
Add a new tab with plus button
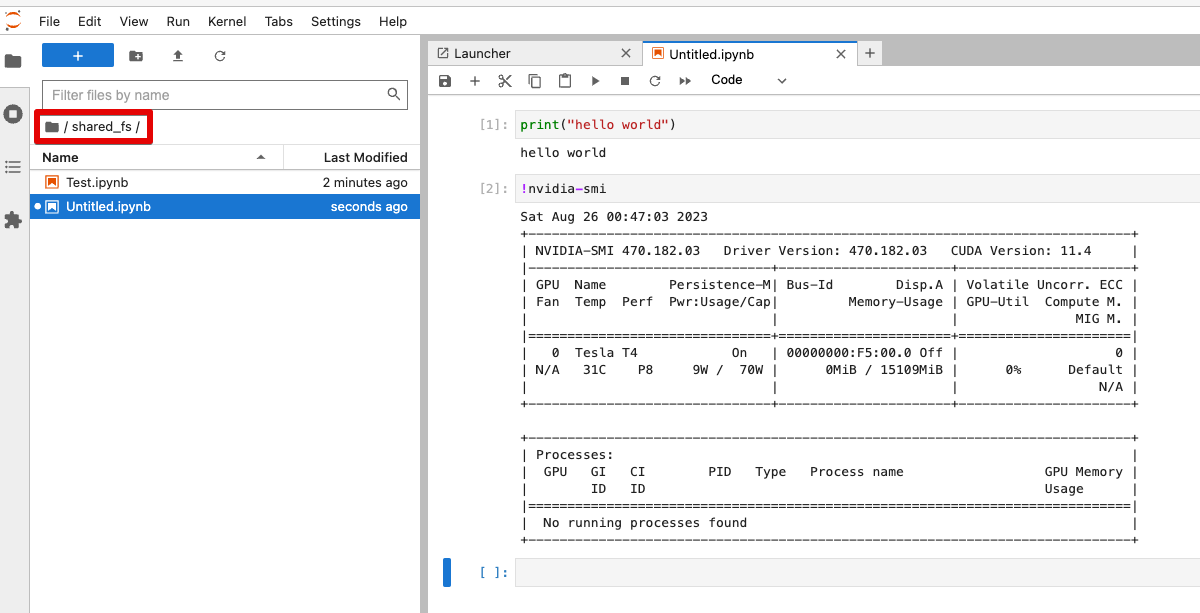870,53
